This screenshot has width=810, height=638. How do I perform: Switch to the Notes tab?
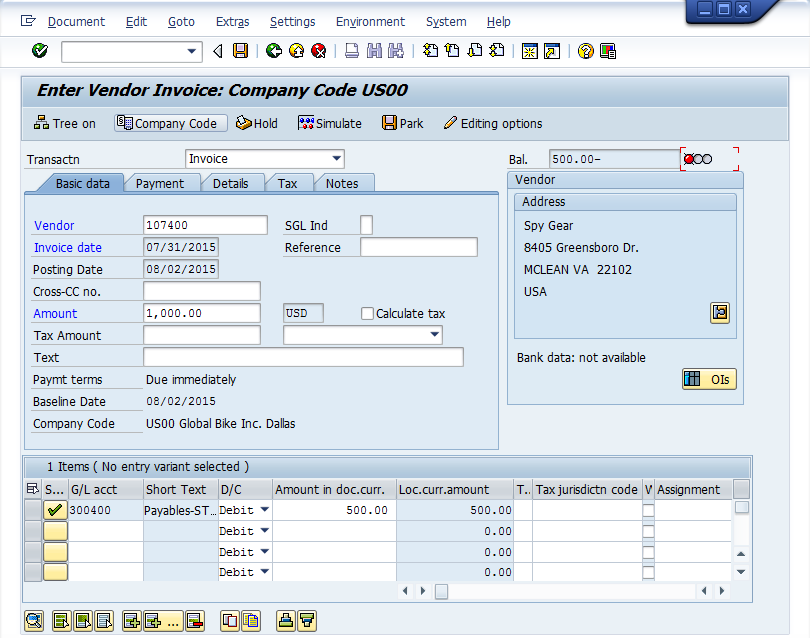click(342, 183)
